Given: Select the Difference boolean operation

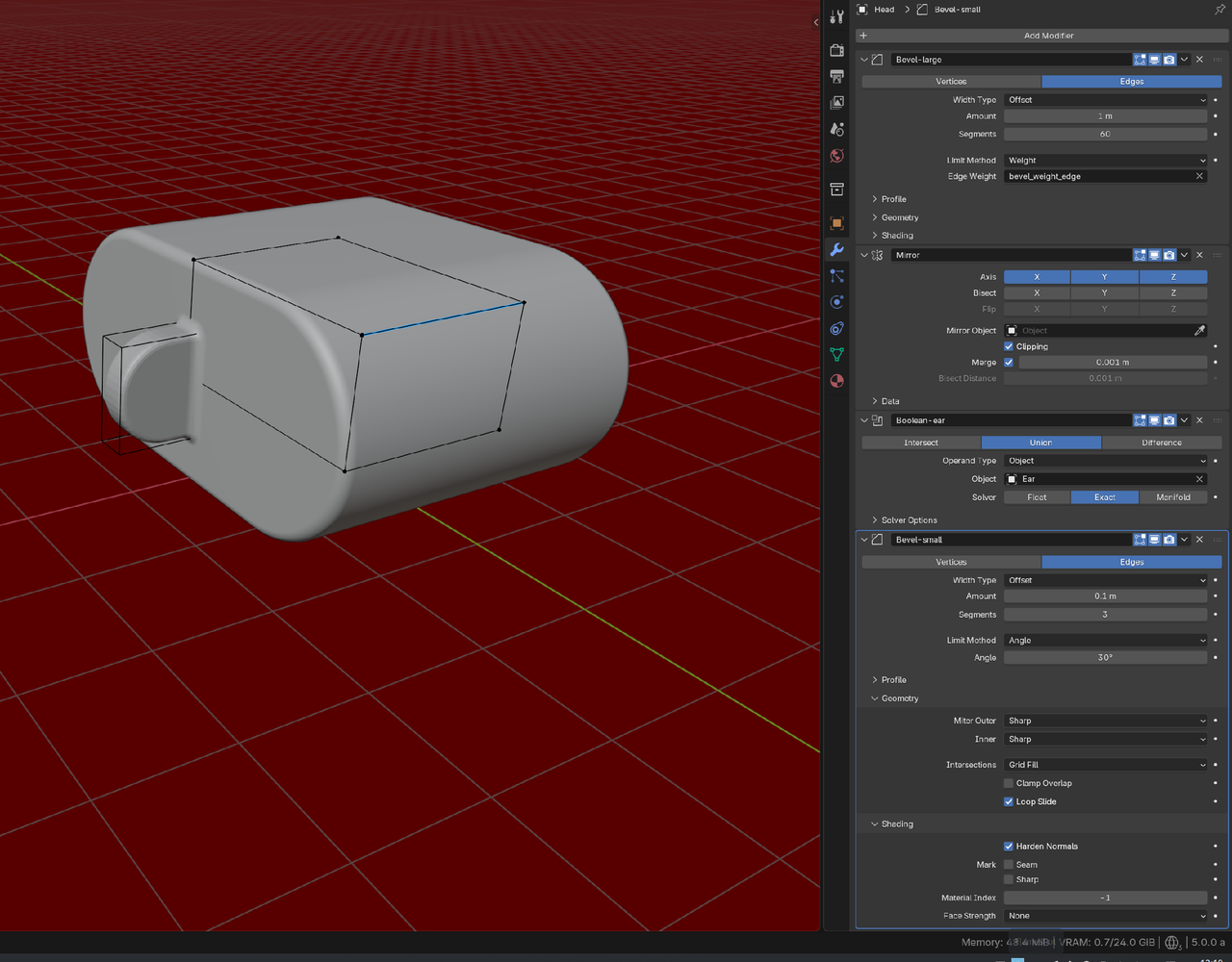Looking at the screenshot, I should click(1161, 443).
